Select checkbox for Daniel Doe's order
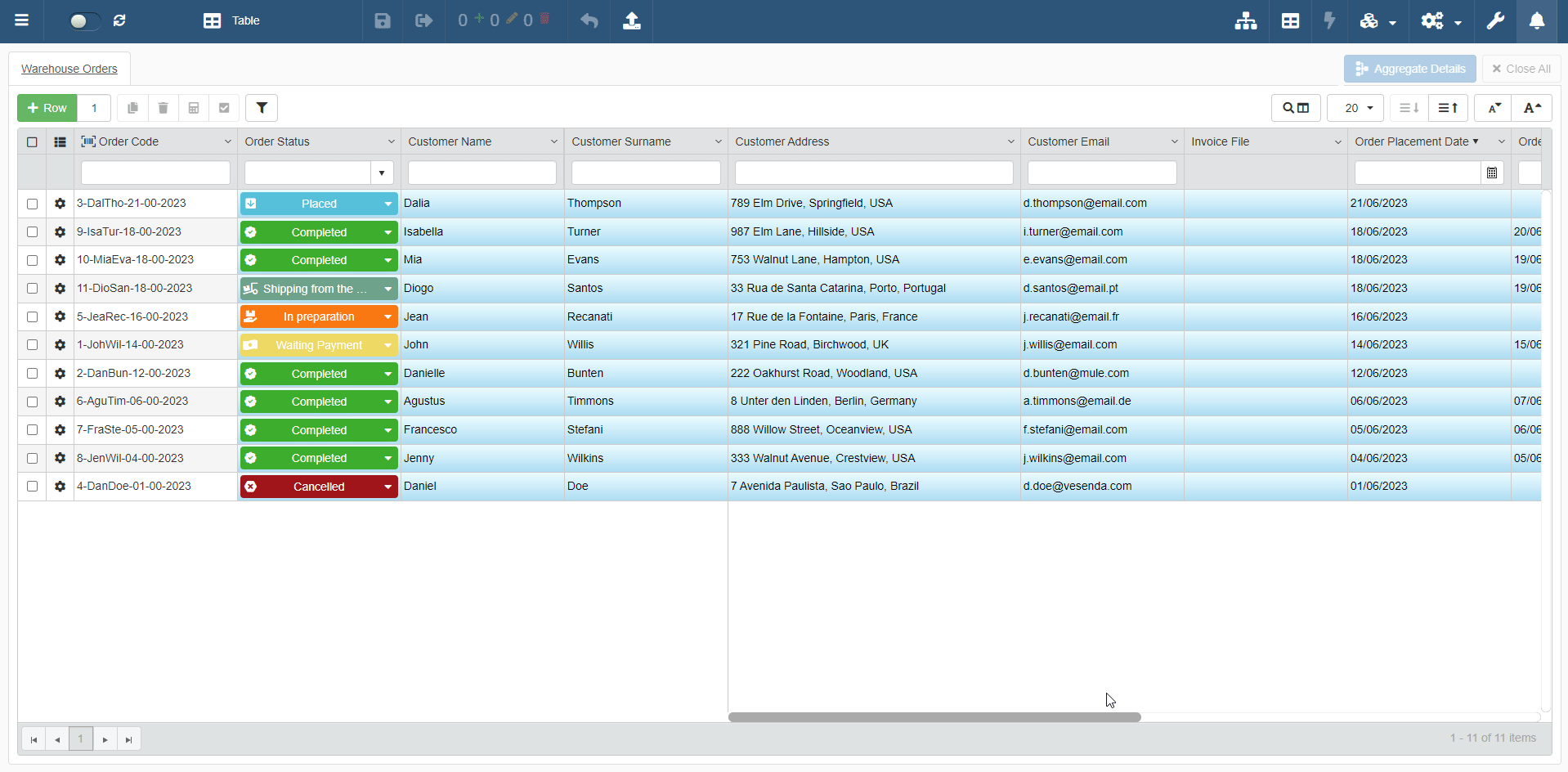This screenshot has height=772, width=1568. (x=32, y=487)
